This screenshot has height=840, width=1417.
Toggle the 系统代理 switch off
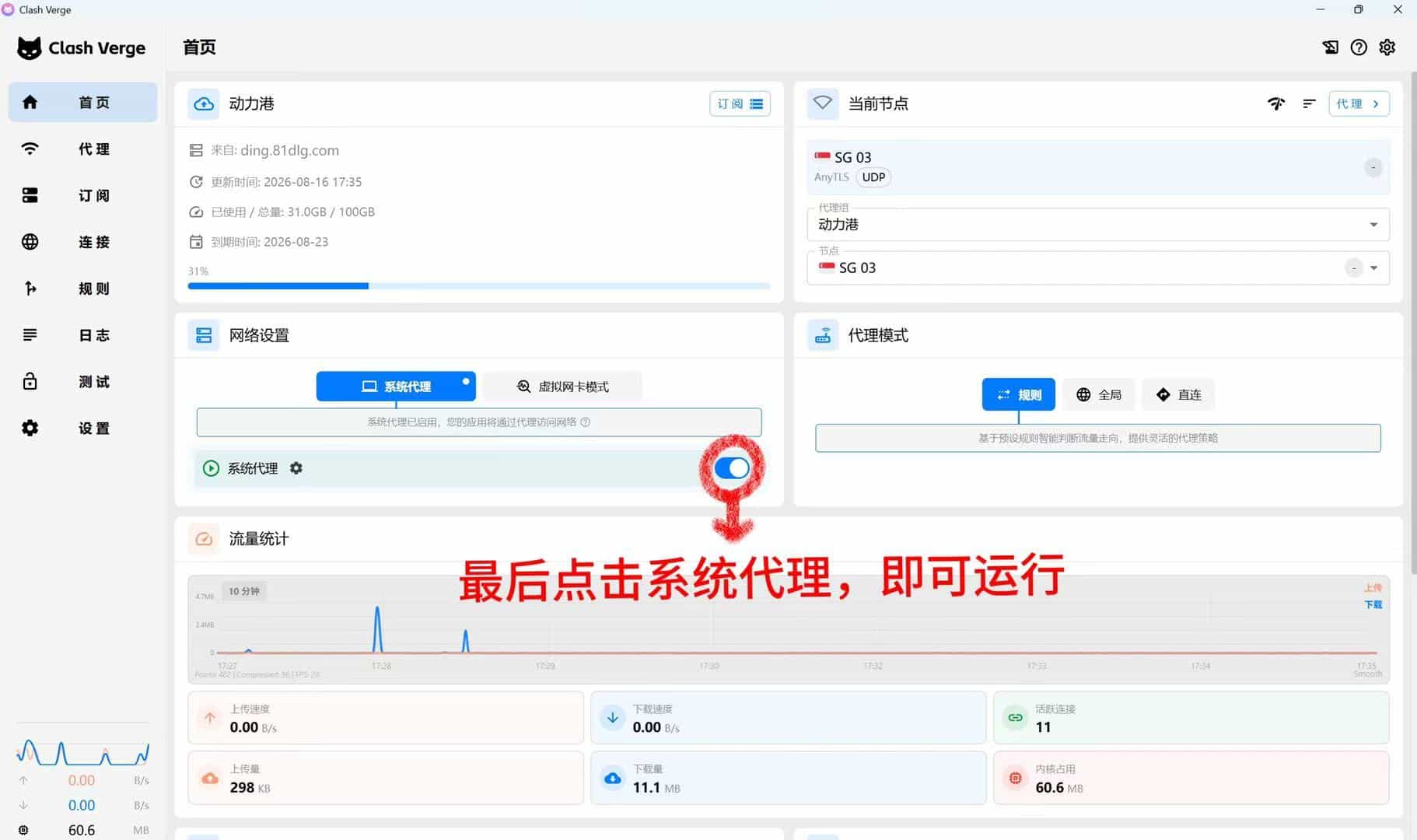click(x=732, y=467)
